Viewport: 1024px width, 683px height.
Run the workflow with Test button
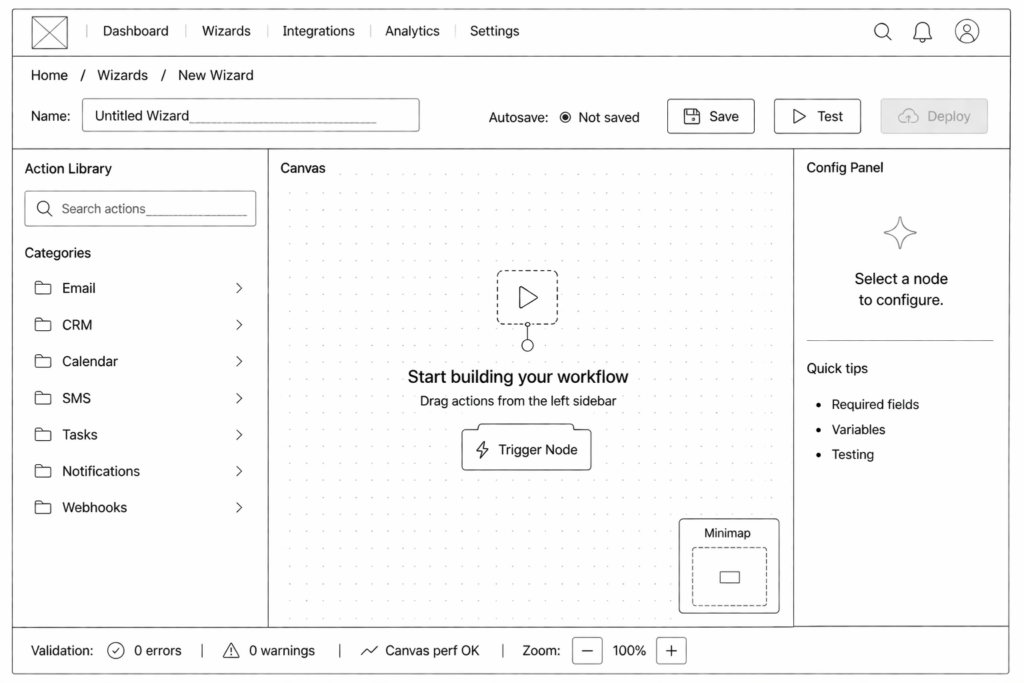click(817, 116)
